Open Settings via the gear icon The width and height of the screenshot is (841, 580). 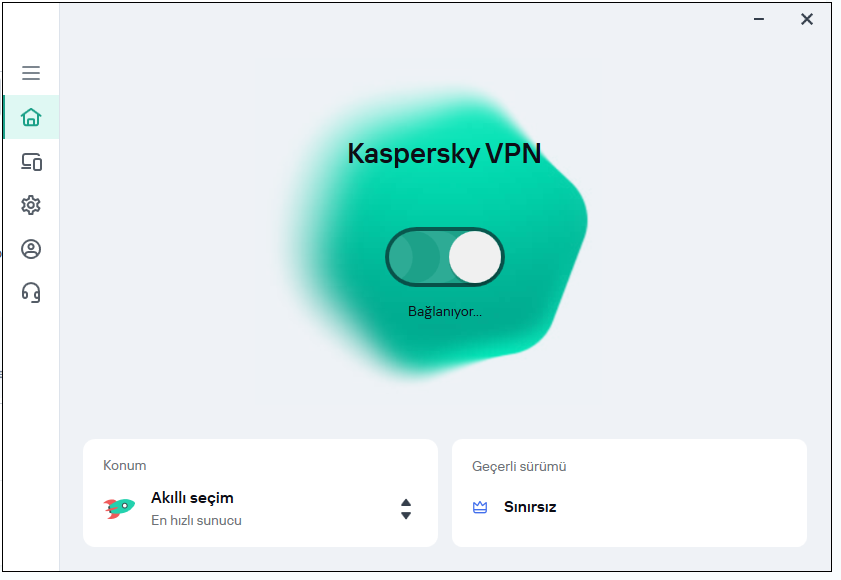(x=31, y=205)
